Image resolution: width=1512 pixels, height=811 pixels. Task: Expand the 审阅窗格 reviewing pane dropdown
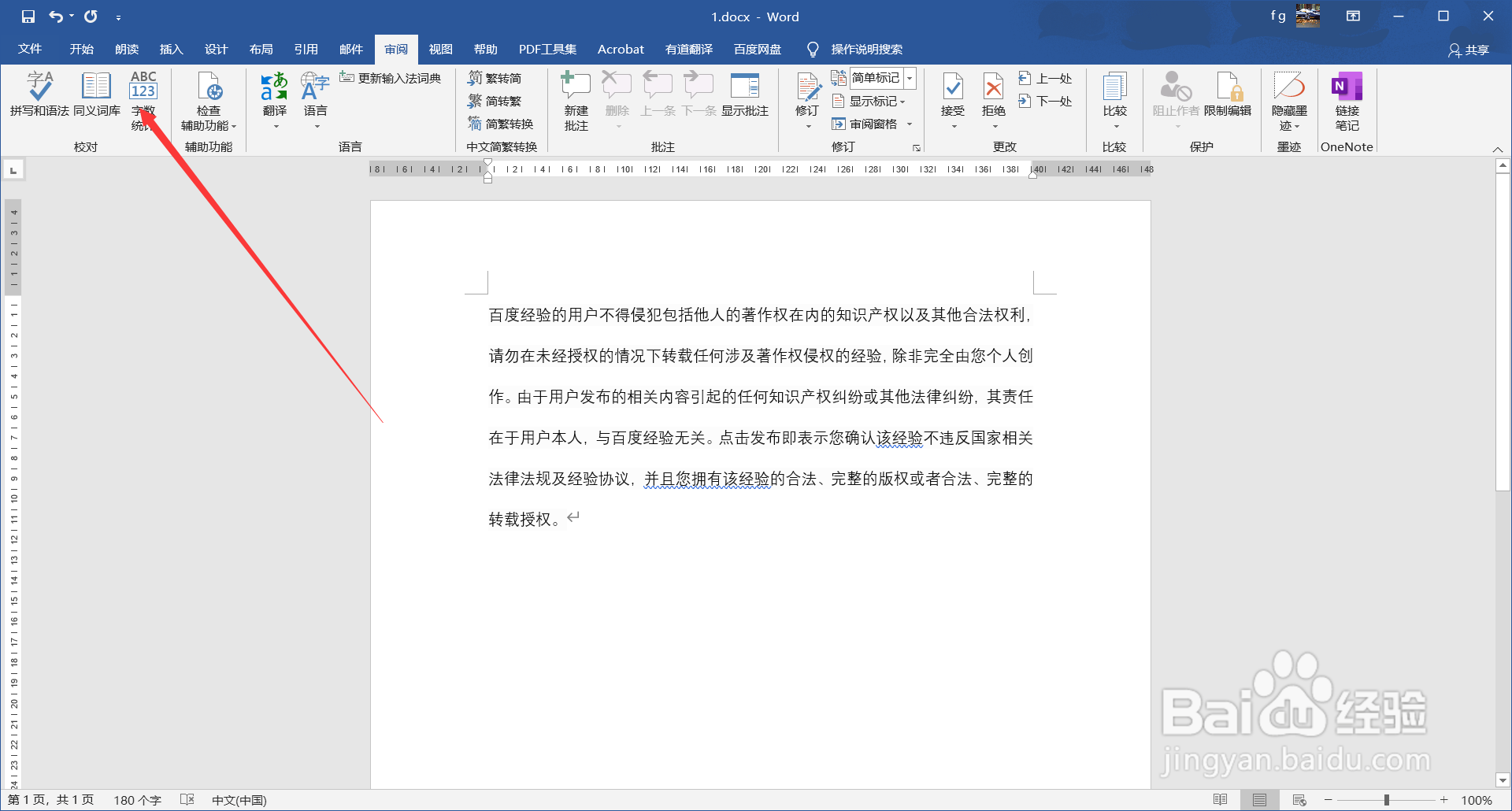[x=910, y=124]
